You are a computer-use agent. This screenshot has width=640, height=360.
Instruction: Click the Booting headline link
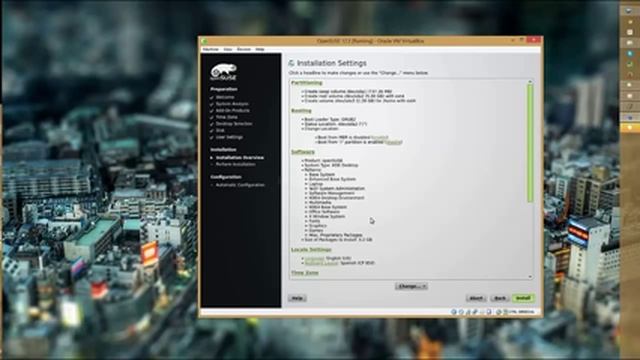[301, 111]
